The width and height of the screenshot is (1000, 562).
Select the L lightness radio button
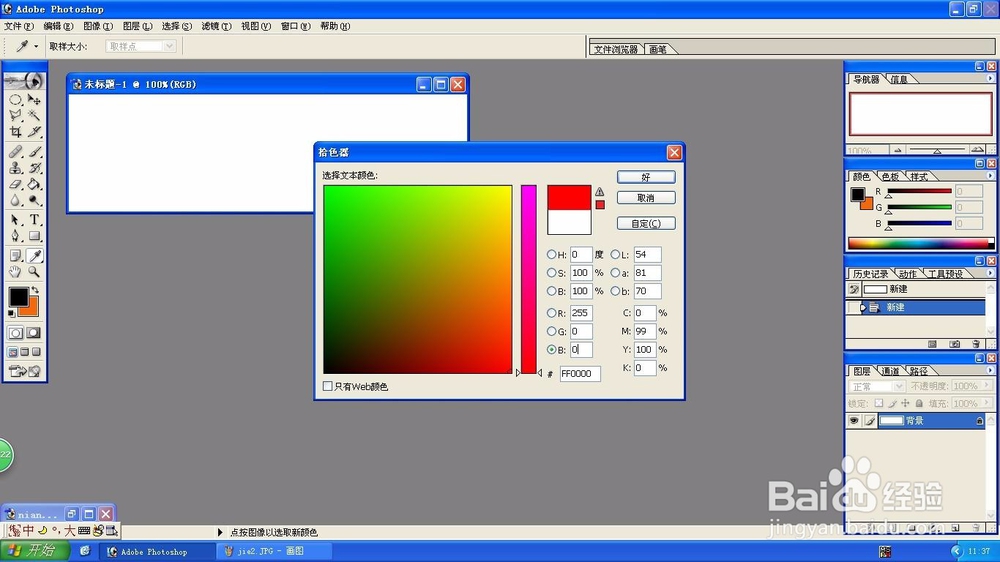615,255
